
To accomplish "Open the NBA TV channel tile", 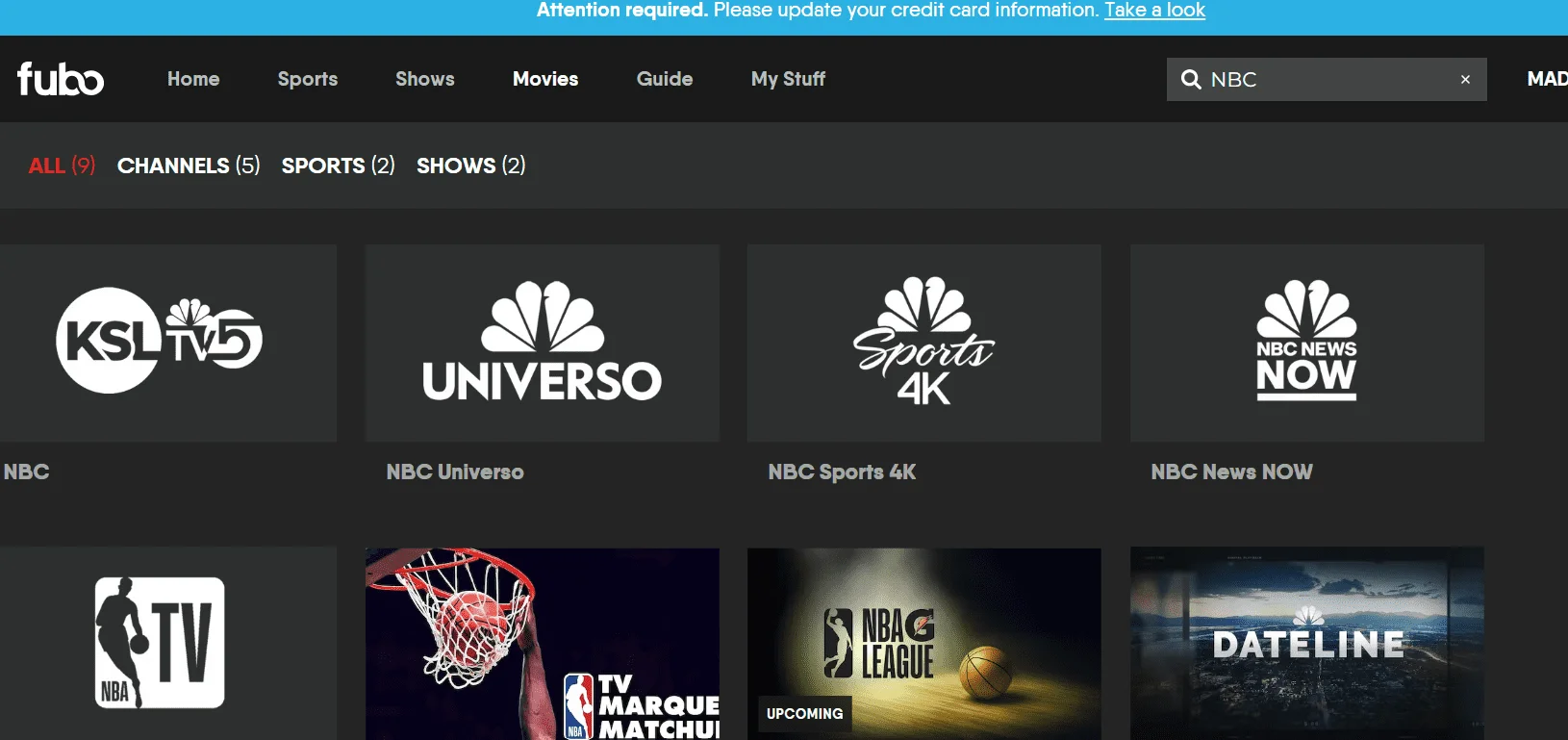I will click(168, 644).
